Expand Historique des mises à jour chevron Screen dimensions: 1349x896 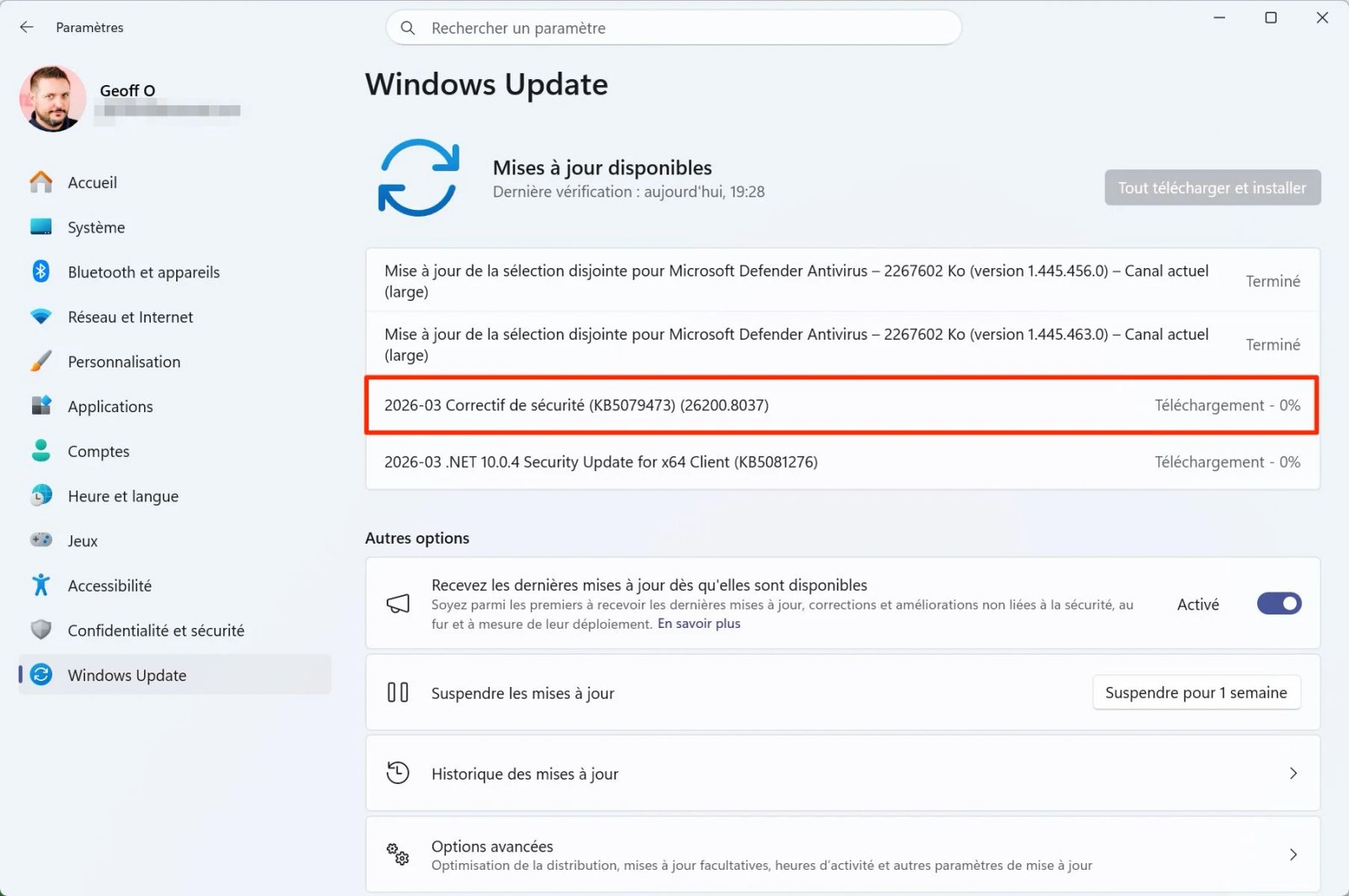pyautogui.click(x=1293, y=774)
